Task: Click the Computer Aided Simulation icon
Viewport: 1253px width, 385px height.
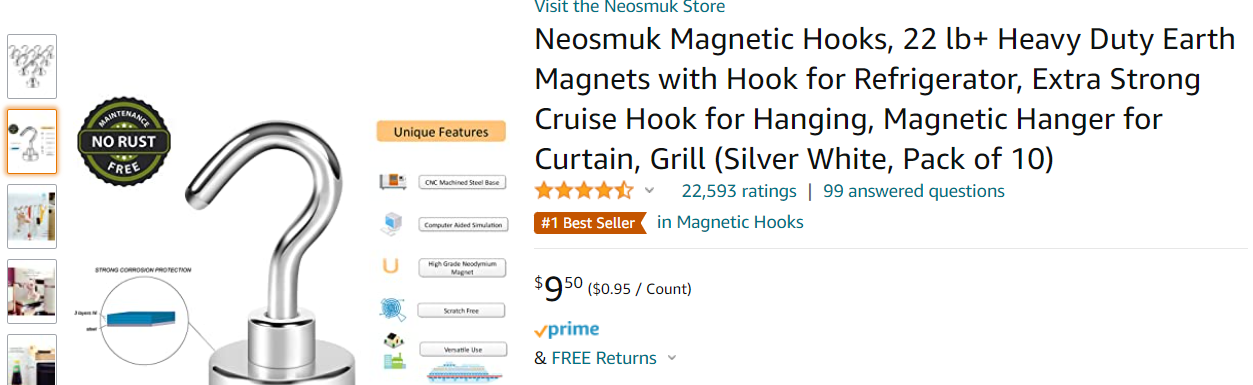Action: point(392,224)
